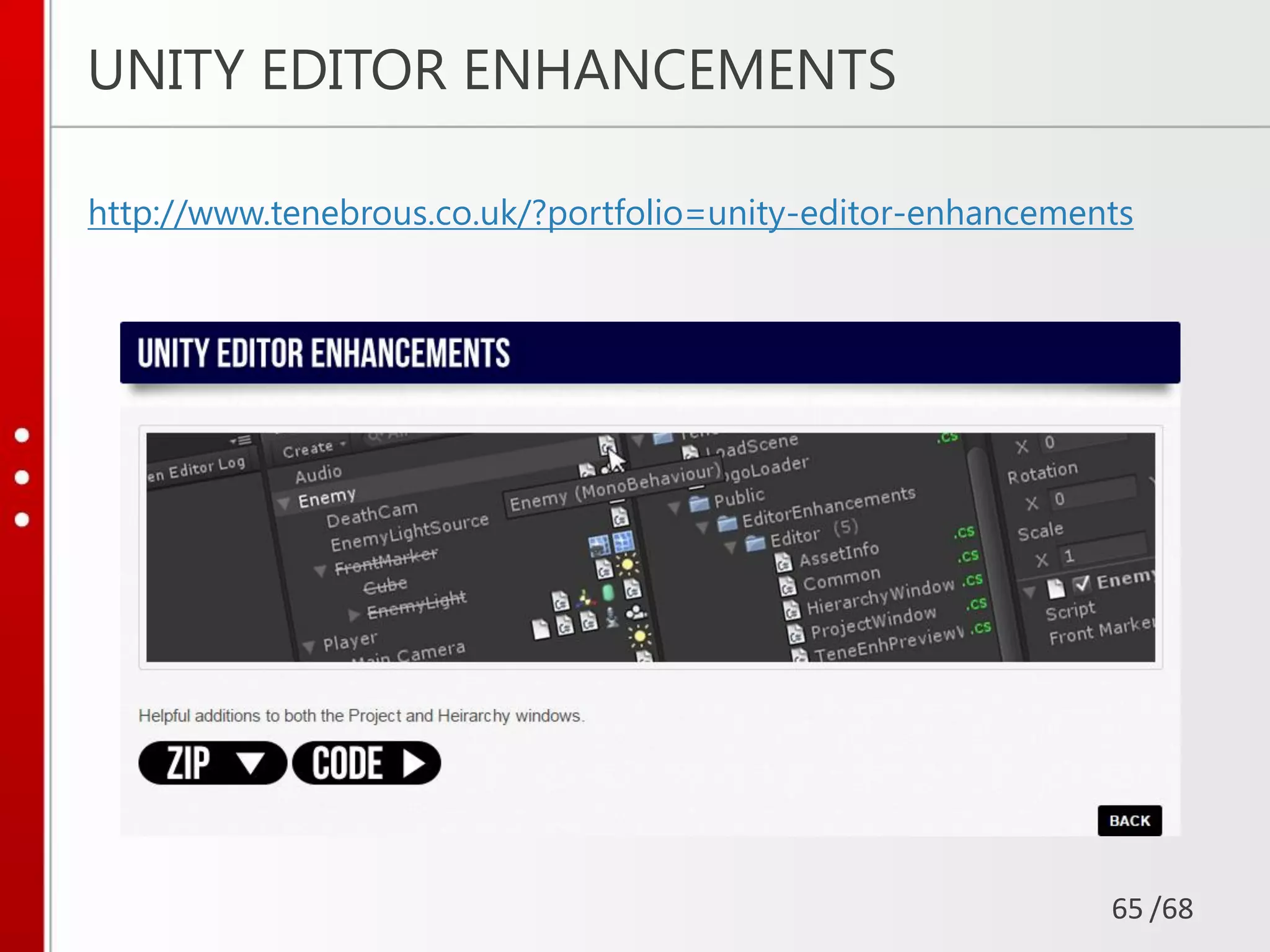Click the transform axes gizmo icon
The image size is (1270, 952).
pos(585,598)
